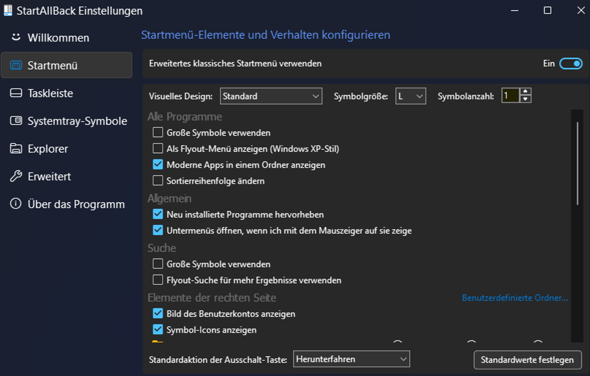Click the settings list vertical scrollbar
Screen dimensions: 590x376
tap(577, 164)
